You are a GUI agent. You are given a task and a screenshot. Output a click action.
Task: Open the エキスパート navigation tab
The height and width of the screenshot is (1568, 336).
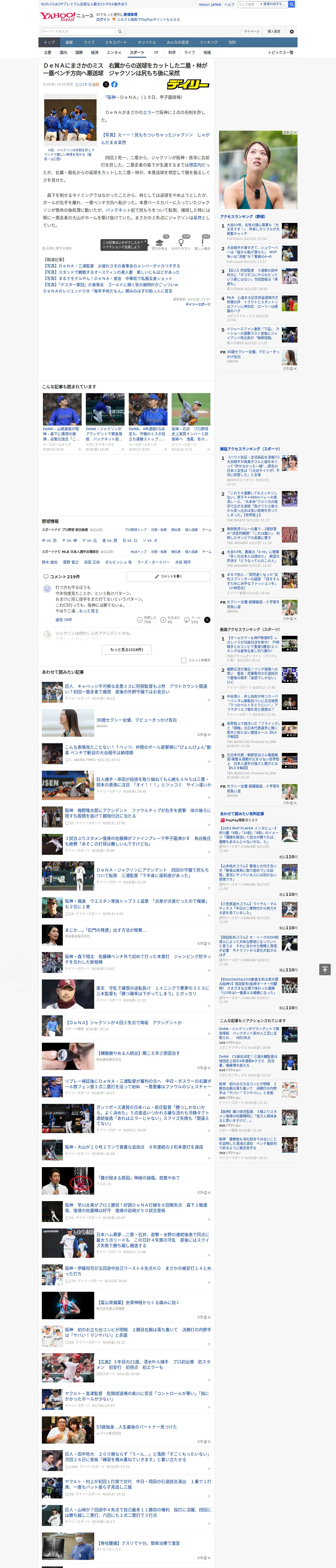point(116,42)
